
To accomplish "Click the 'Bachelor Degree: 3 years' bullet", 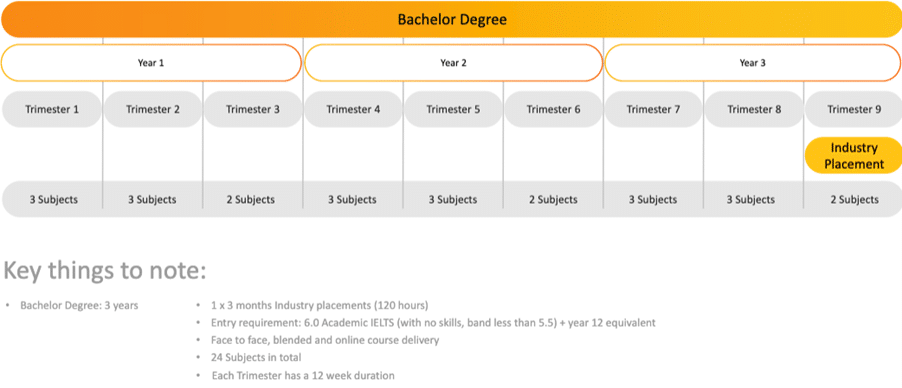I will [x=79, y=305].
